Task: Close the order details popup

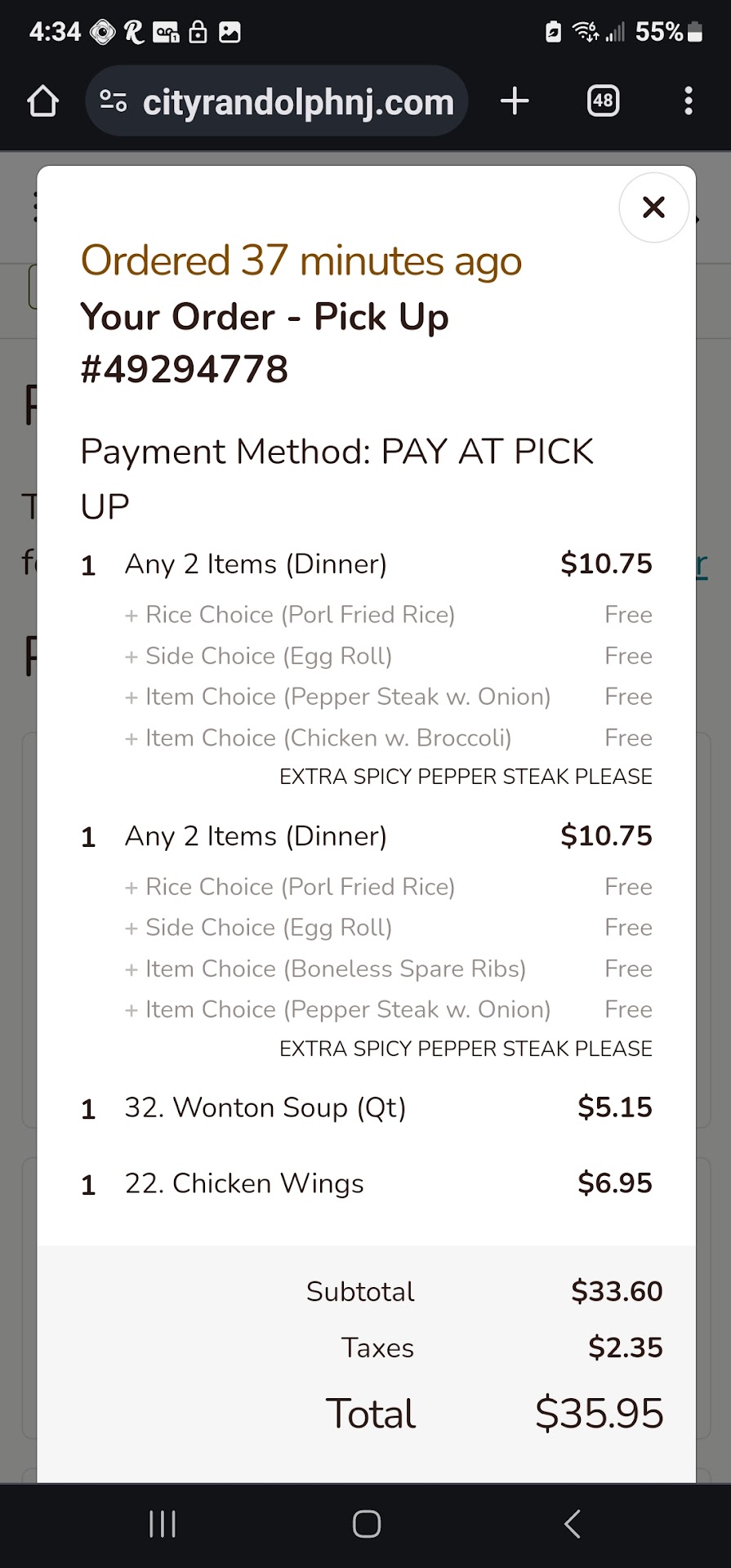Action: point(653,207)
